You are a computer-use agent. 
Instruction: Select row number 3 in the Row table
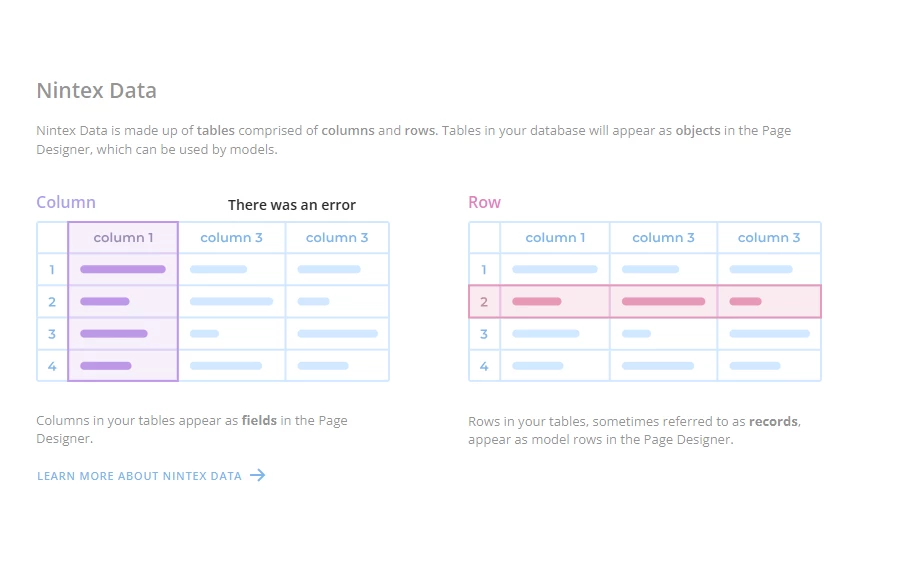click(484, 334)
